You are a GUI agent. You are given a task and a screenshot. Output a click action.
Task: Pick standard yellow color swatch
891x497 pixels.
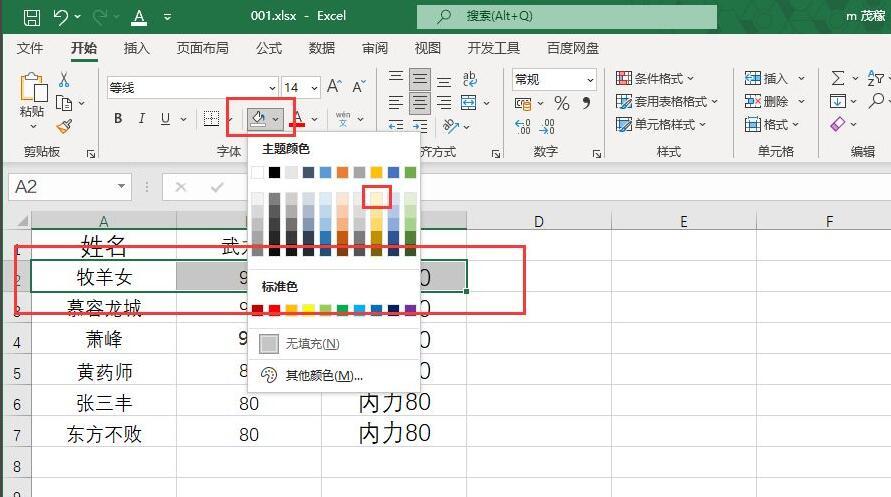coord(309,310)
